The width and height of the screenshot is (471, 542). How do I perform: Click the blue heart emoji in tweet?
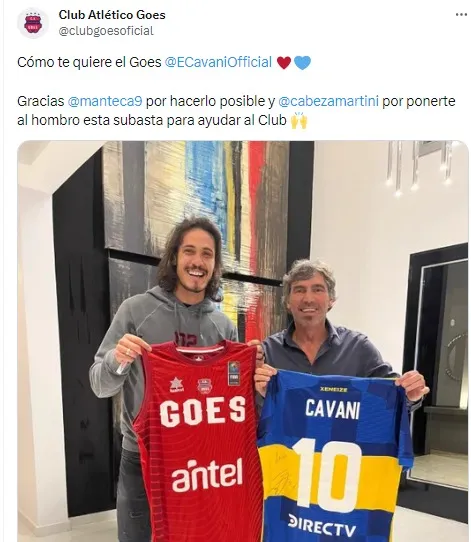pyautogui.click(x=302, y=63)
